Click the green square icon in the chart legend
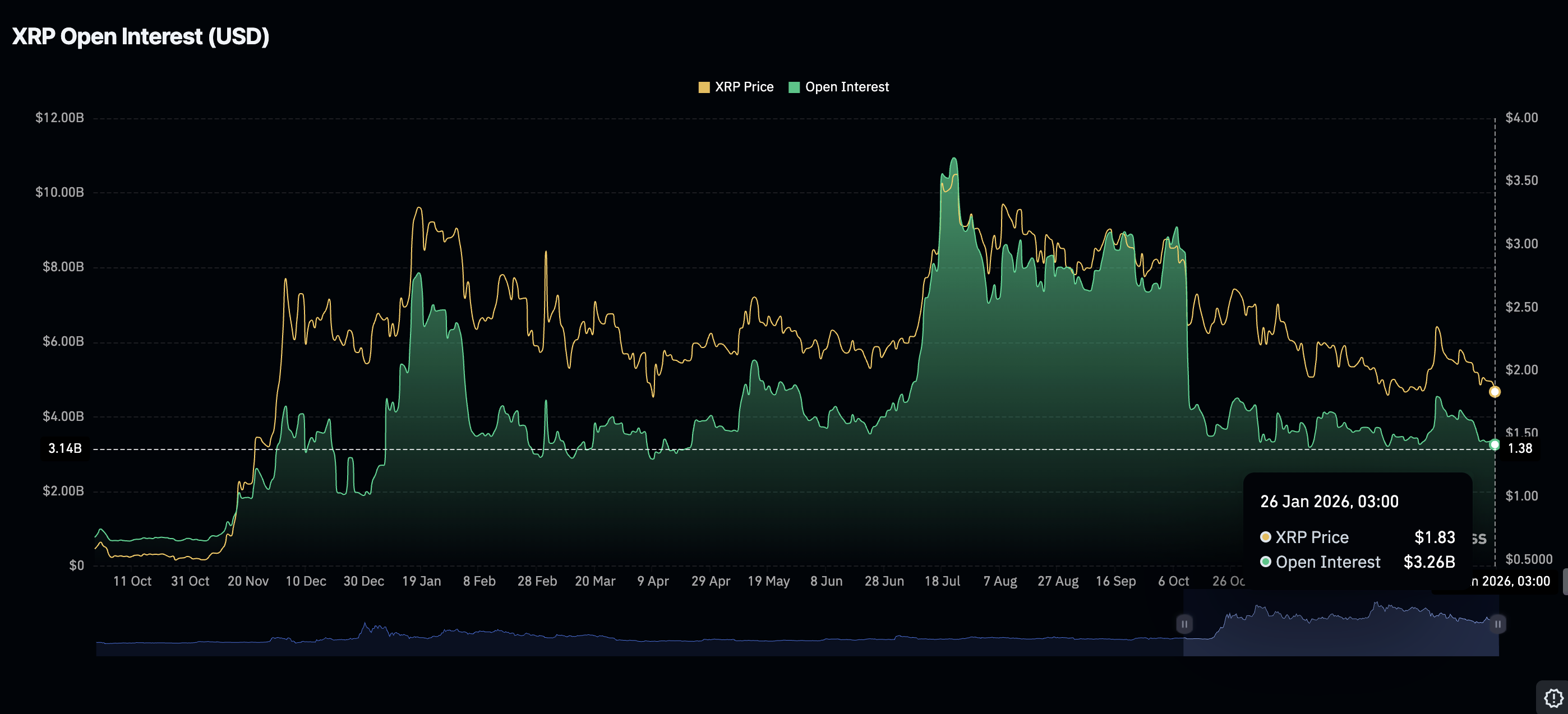This screenshot has width=1568, height=714. tap(795, 86)
